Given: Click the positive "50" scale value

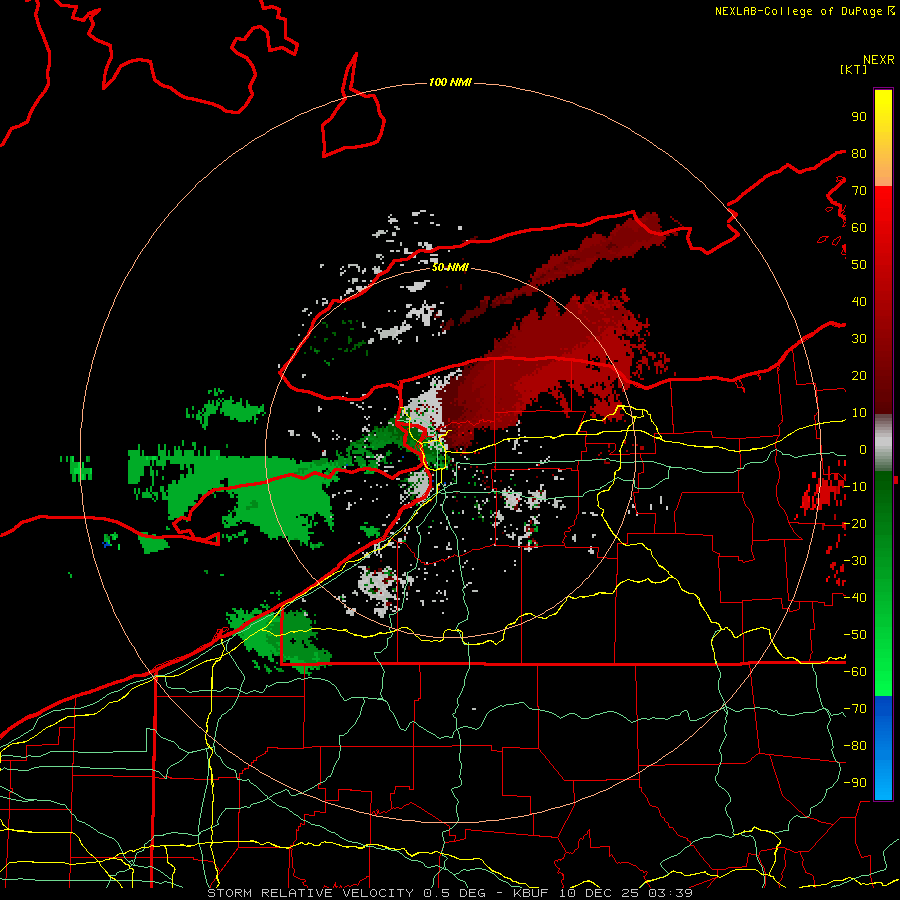Looking at the screenshot, I should point(859,265).
